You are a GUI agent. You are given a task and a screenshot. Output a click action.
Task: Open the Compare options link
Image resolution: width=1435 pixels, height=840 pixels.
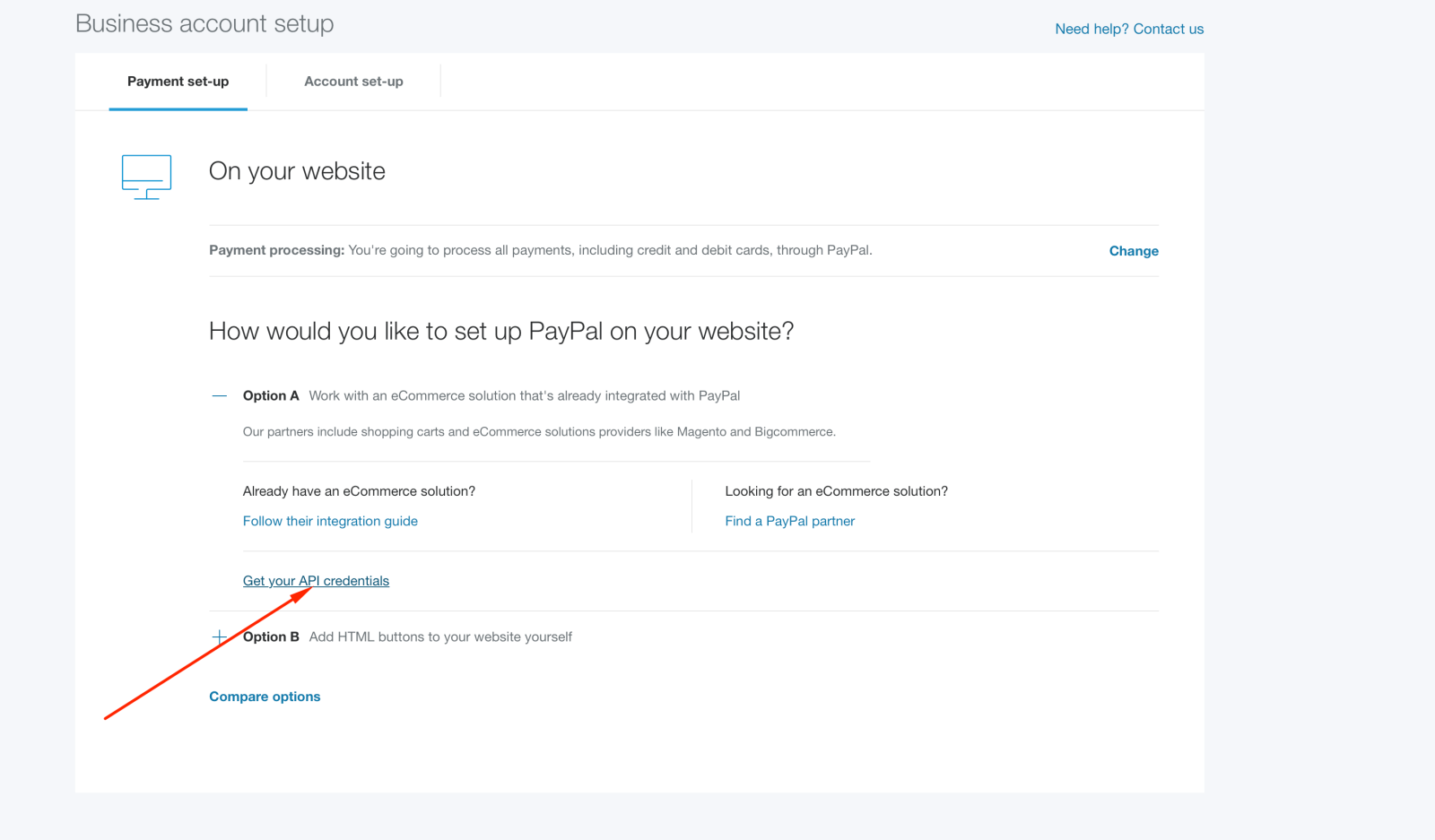click(265, 697)
